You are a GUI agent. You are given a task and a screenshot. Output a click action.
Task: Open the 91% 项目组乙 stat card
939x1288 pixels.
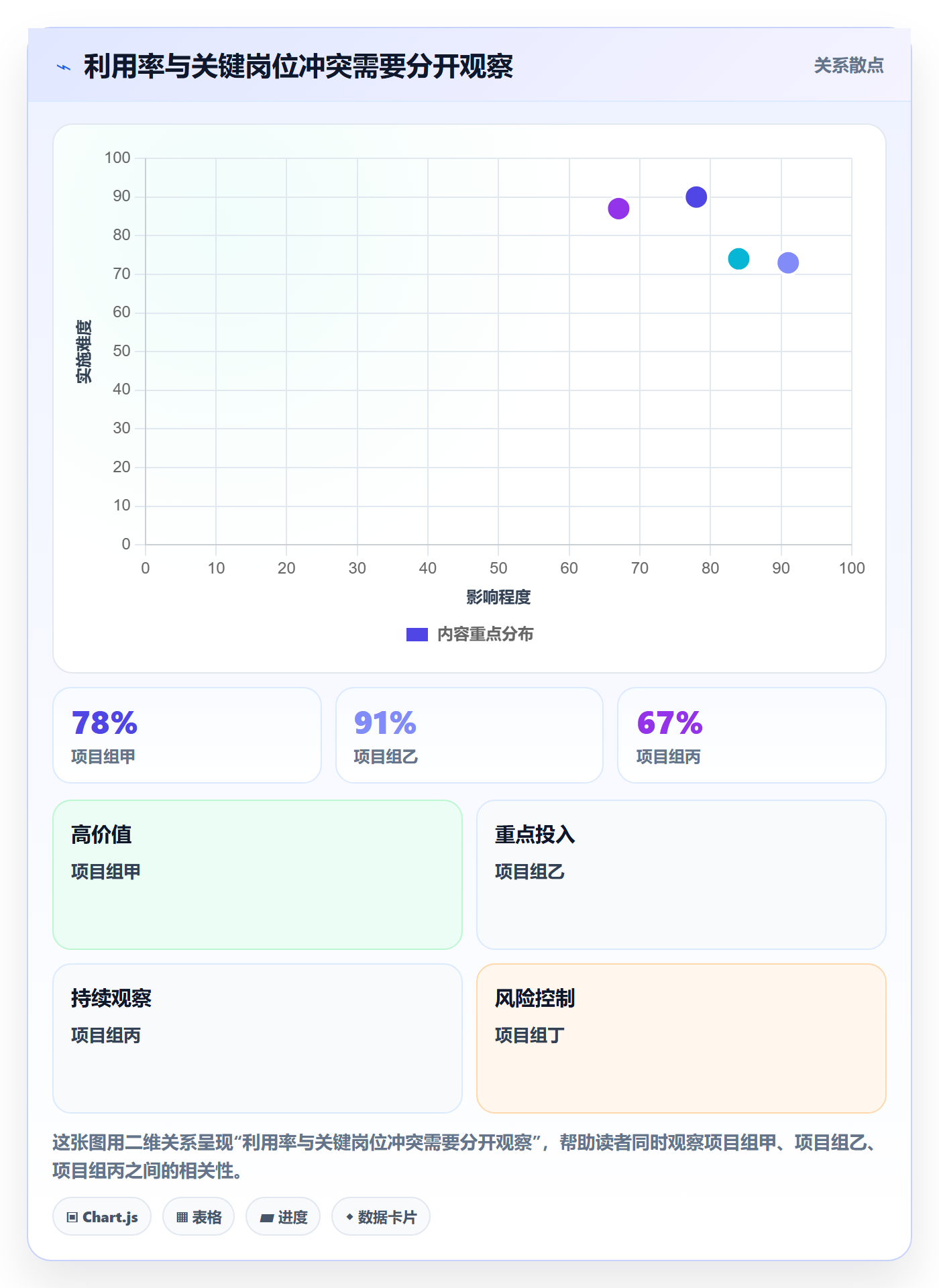[x=469, y=735]
